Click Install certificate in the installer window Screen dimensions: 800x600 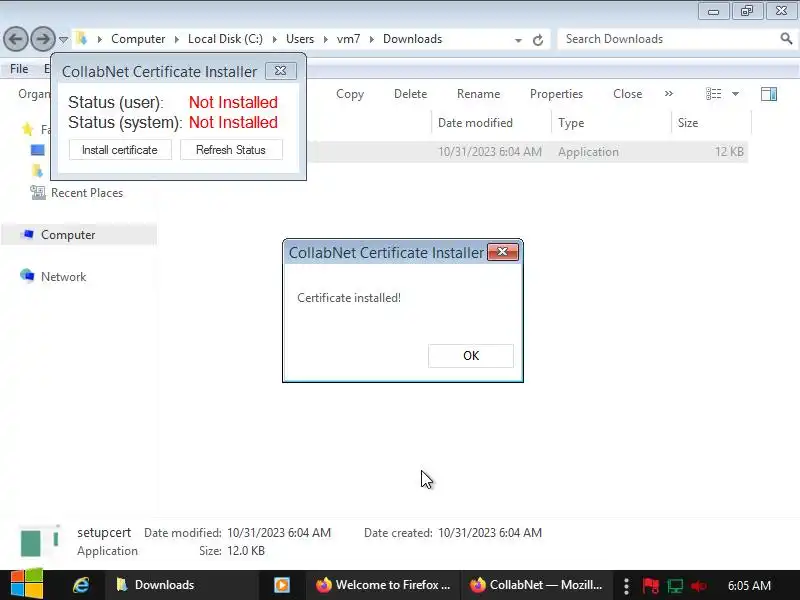120,150
